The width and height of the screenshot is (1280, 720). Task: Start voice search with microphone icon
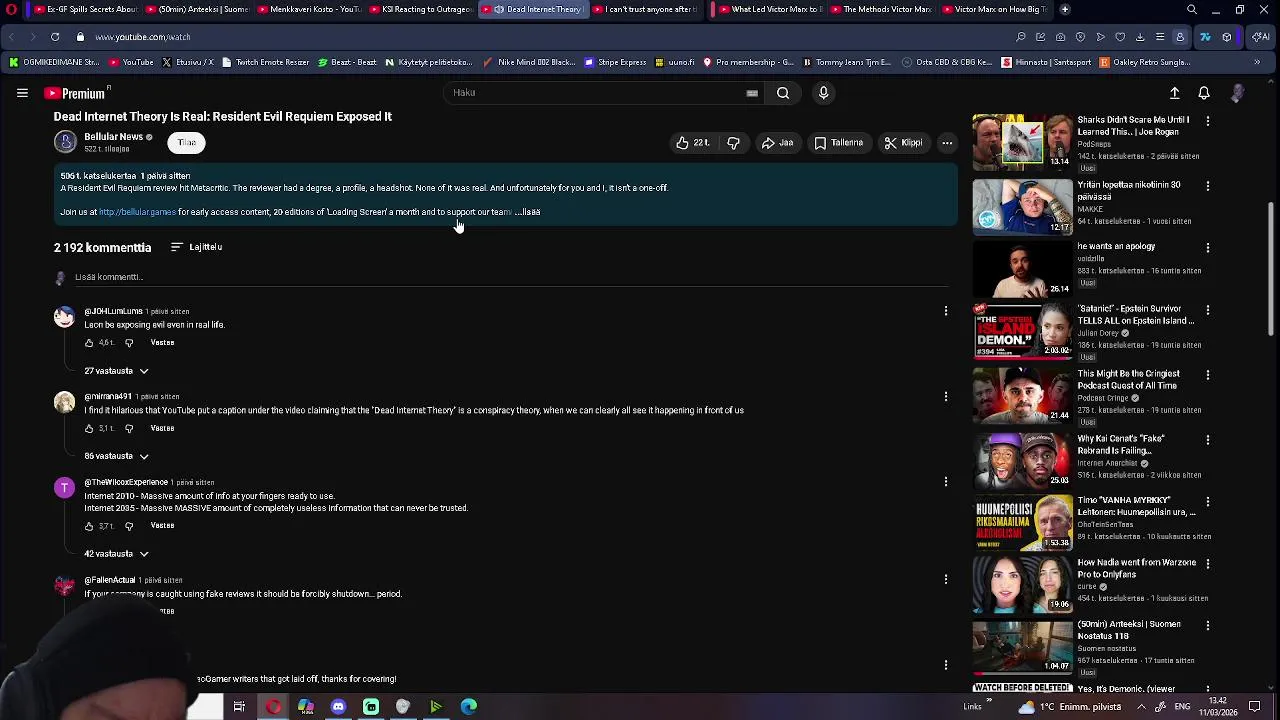click(x=823, y=93)
